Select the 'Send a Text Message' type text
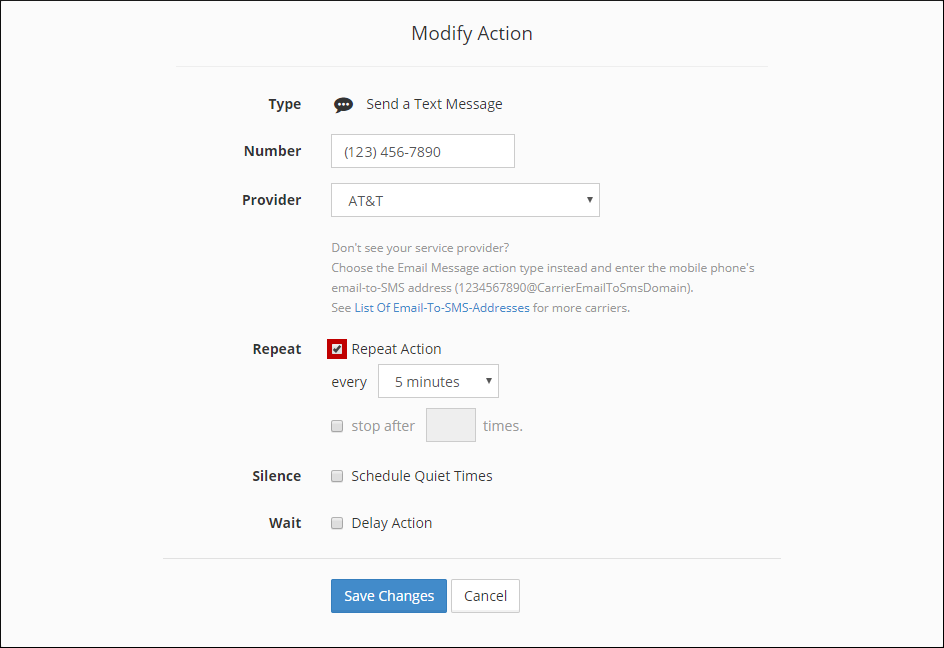The height and width of the screenshot is (648, 944). pyautogui.click(x=434, y=104)
